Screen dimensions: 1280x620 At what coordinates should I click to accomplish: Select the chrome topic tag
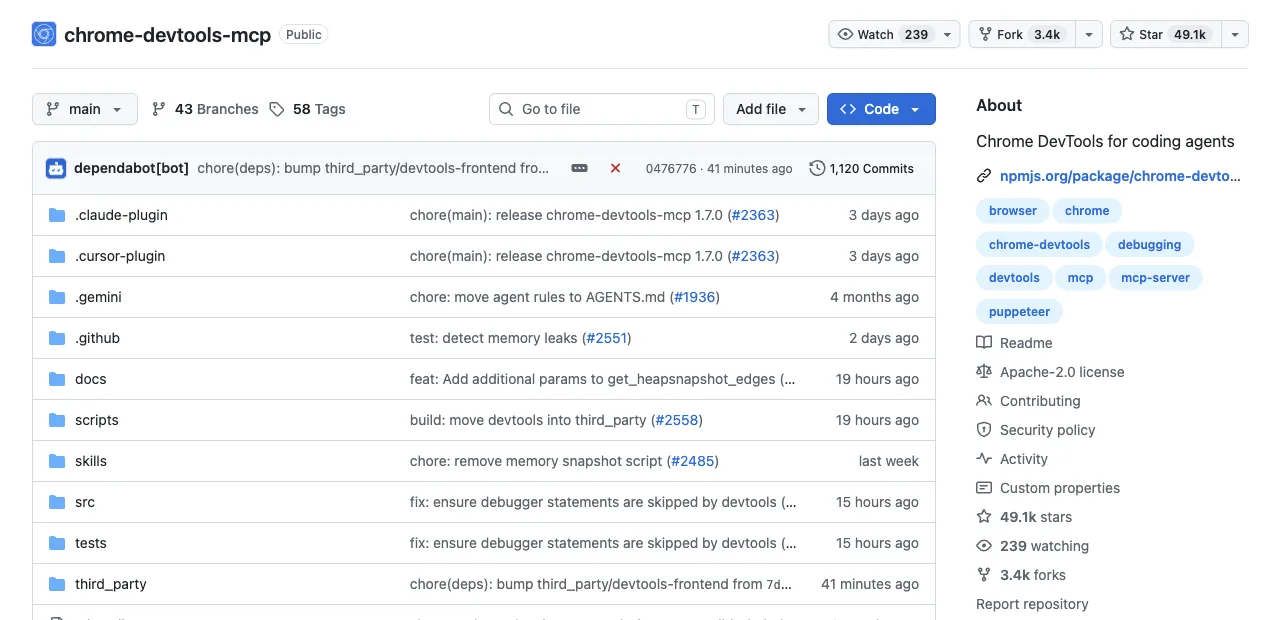(x=1087, y=211)
